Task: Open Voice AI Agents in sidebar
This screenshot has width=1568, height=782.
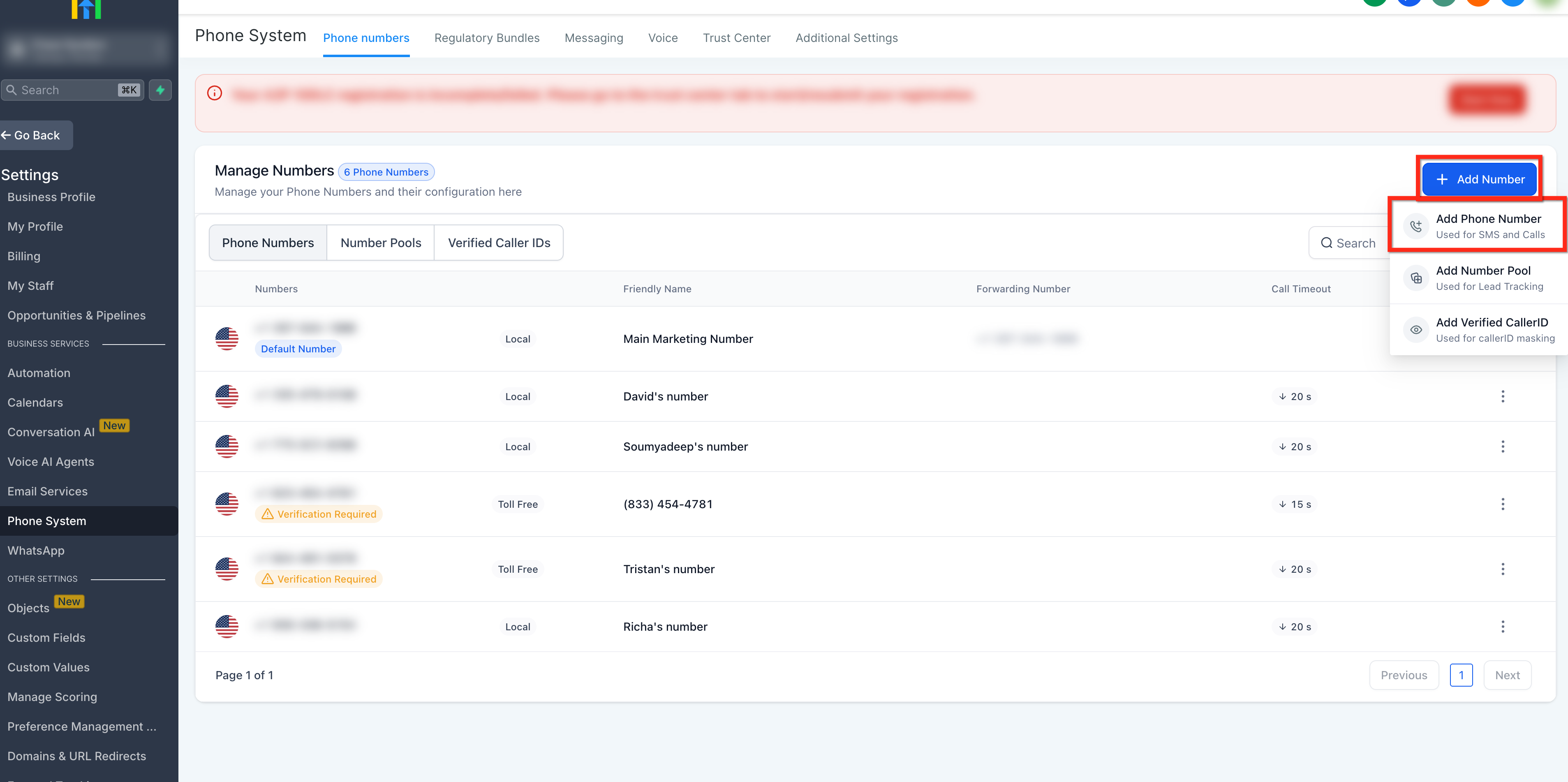Action: point(51,461)
